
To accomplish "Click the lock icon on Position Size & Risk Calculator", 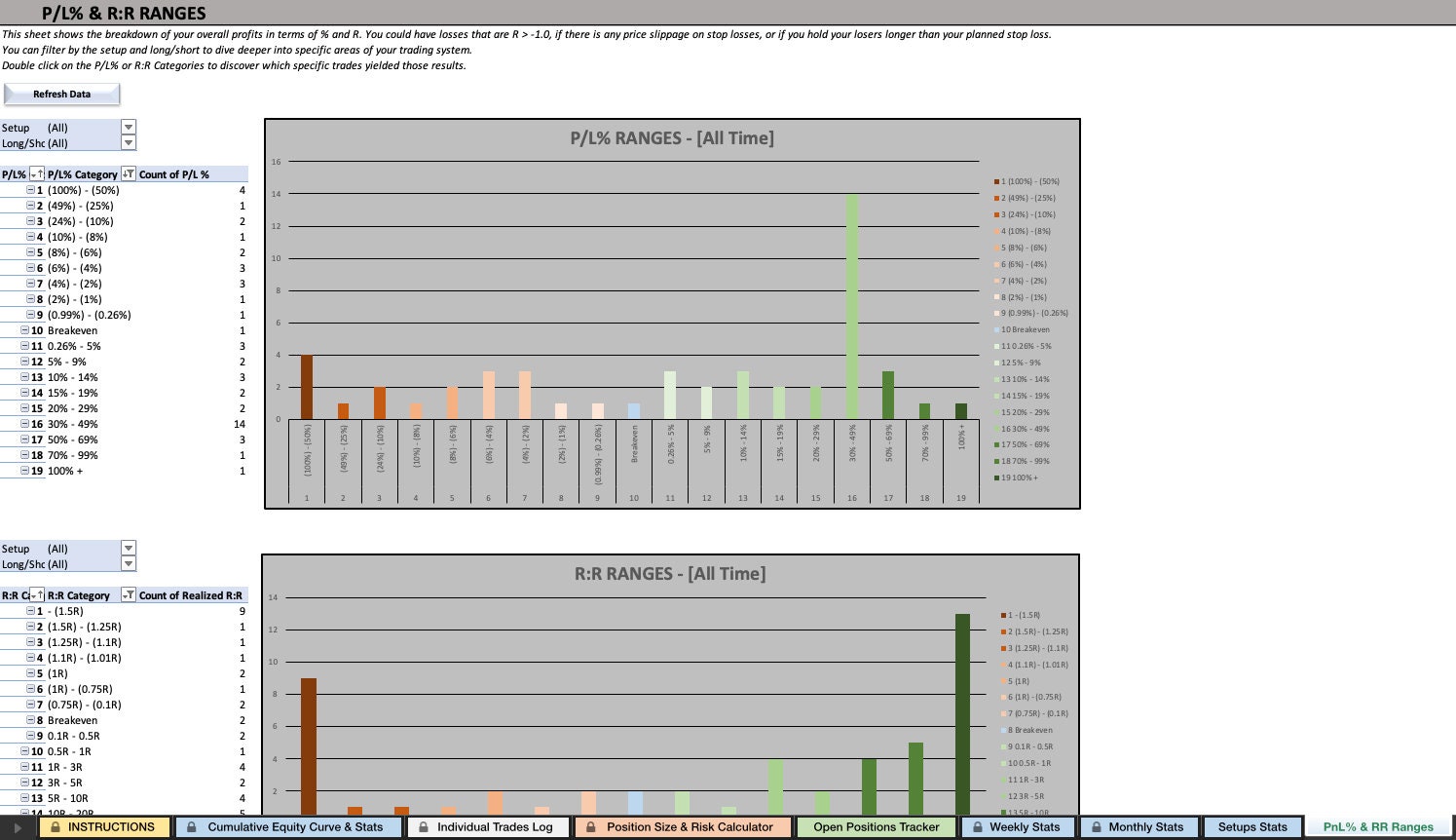I will [x=590, y=826].
